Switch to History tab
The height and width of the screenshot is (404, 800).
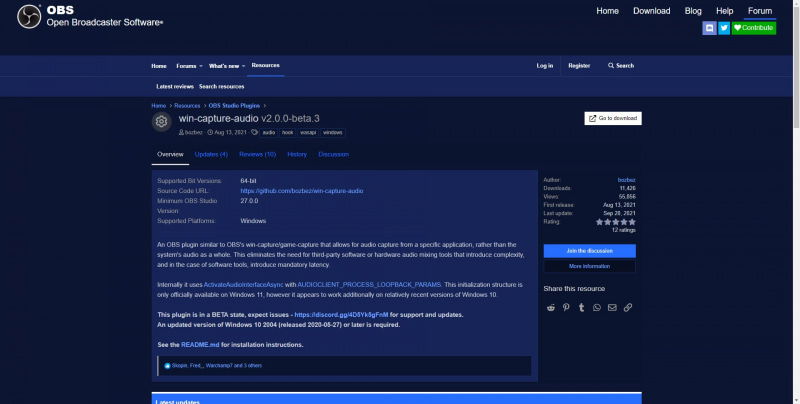(297, 155)
